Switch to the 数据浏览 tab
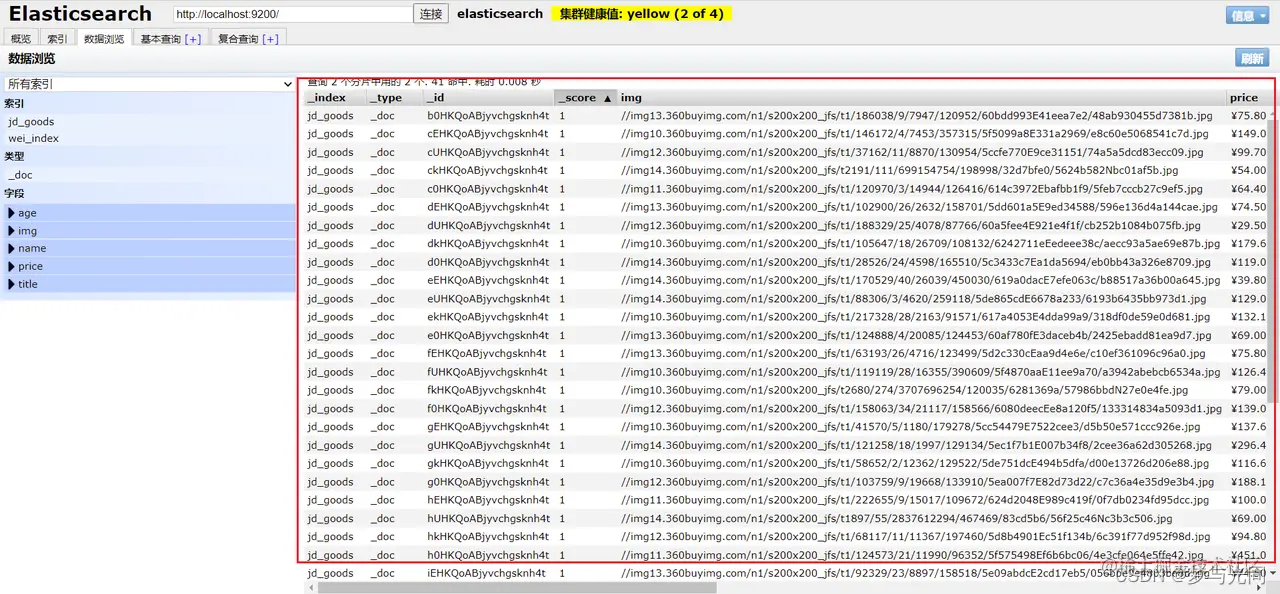Viewport: 1280px width, 594px height. point(103,39)
